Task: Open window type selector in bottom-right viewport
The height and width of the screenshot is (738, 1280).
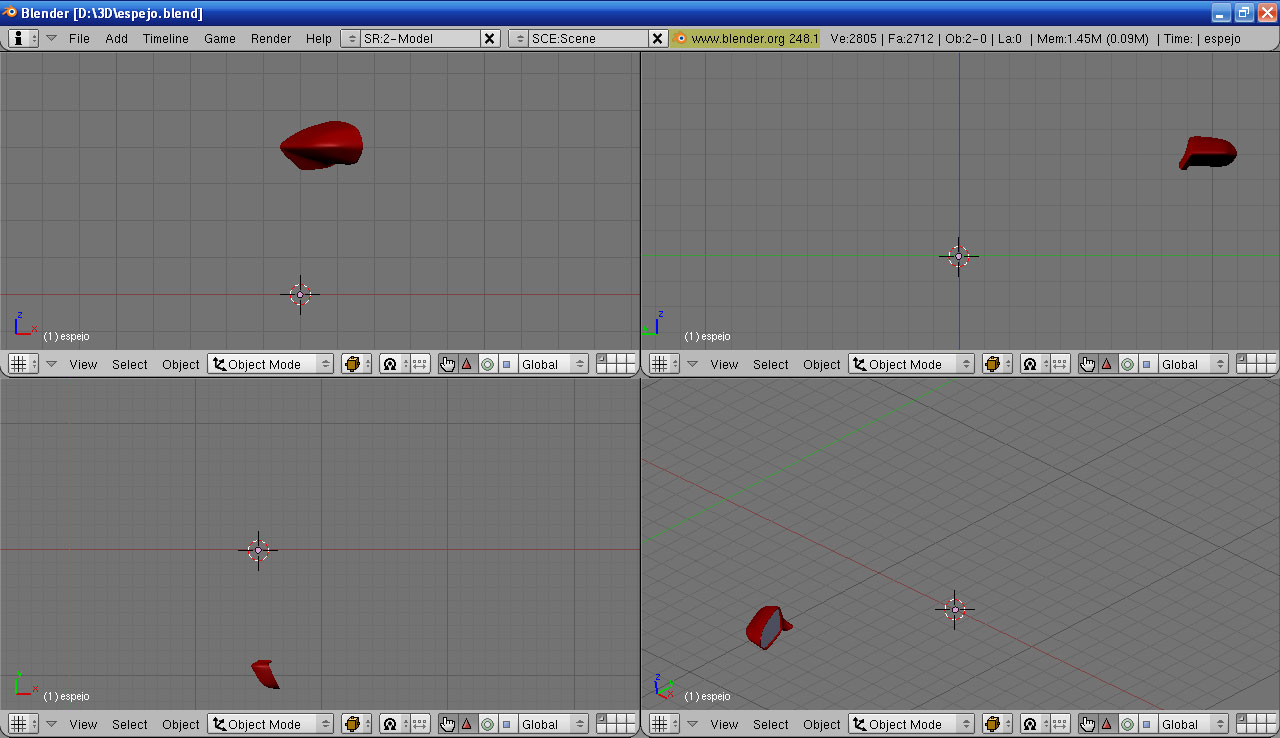Action: [664, 724]
